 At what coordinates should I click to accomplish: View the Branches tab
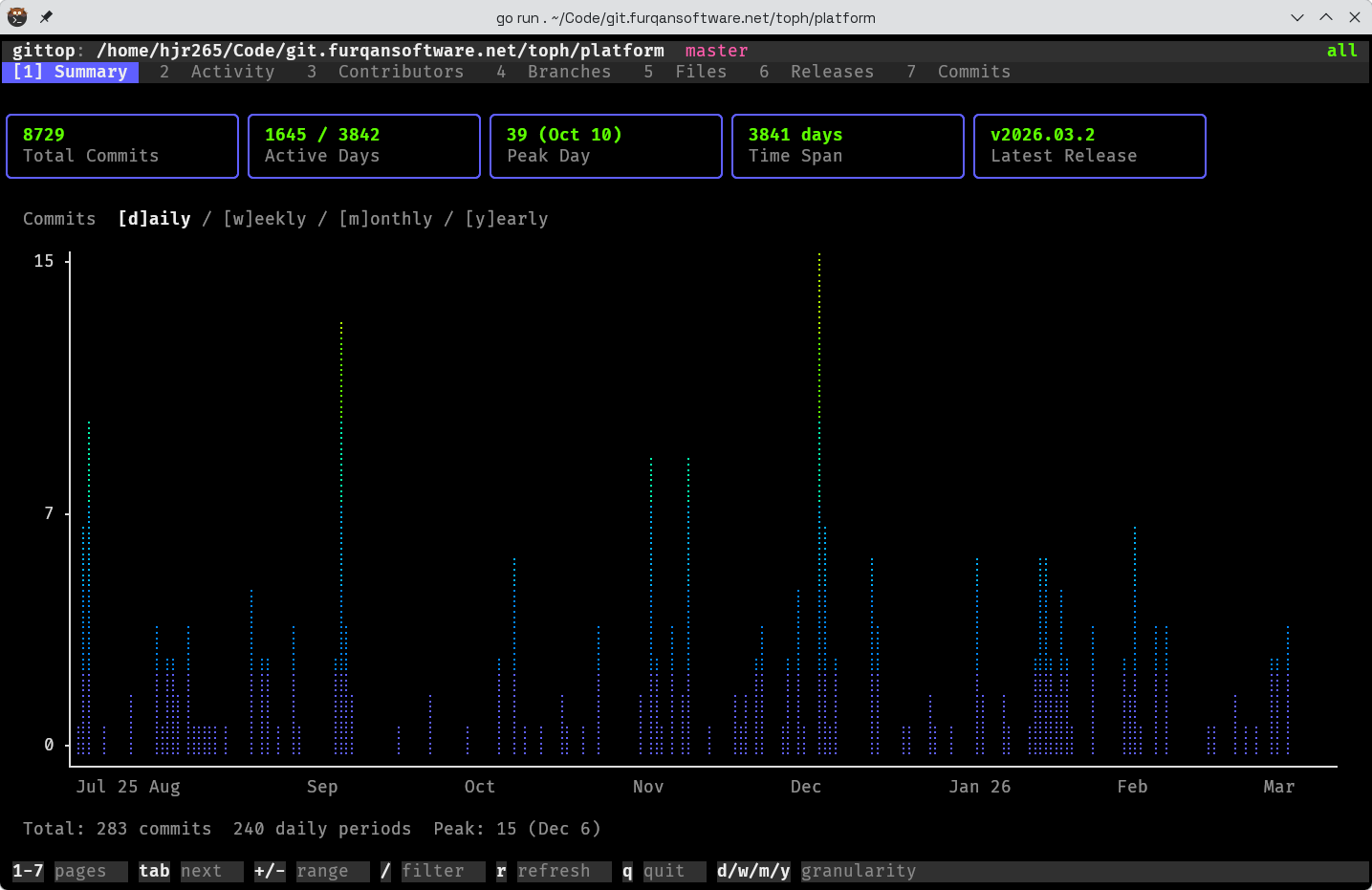[x=569, y=71]
